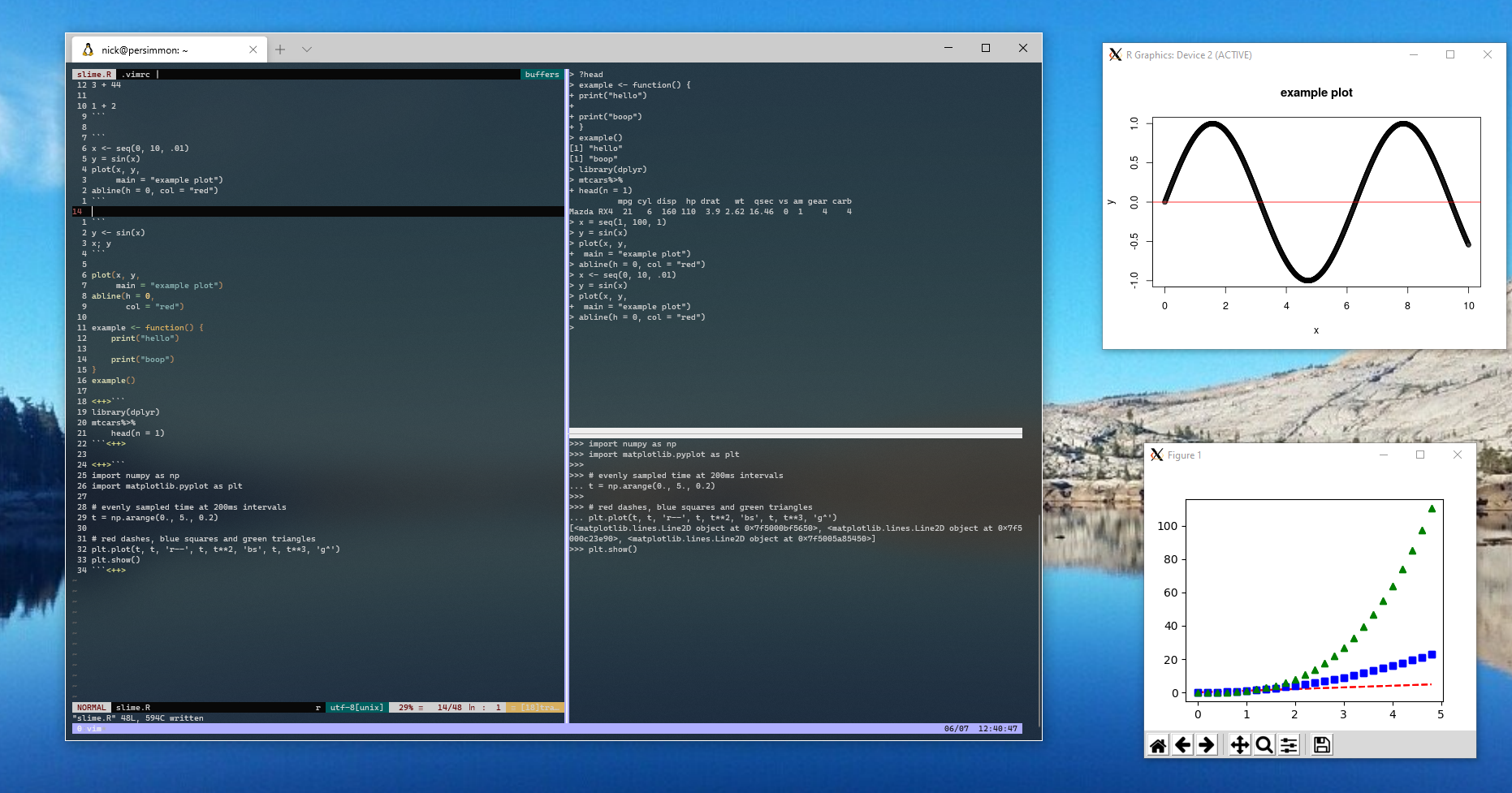1512x793 pixels.
Task: Click 't = np.arange(0., 5., 0.2)' in vim
Action: 155,518
